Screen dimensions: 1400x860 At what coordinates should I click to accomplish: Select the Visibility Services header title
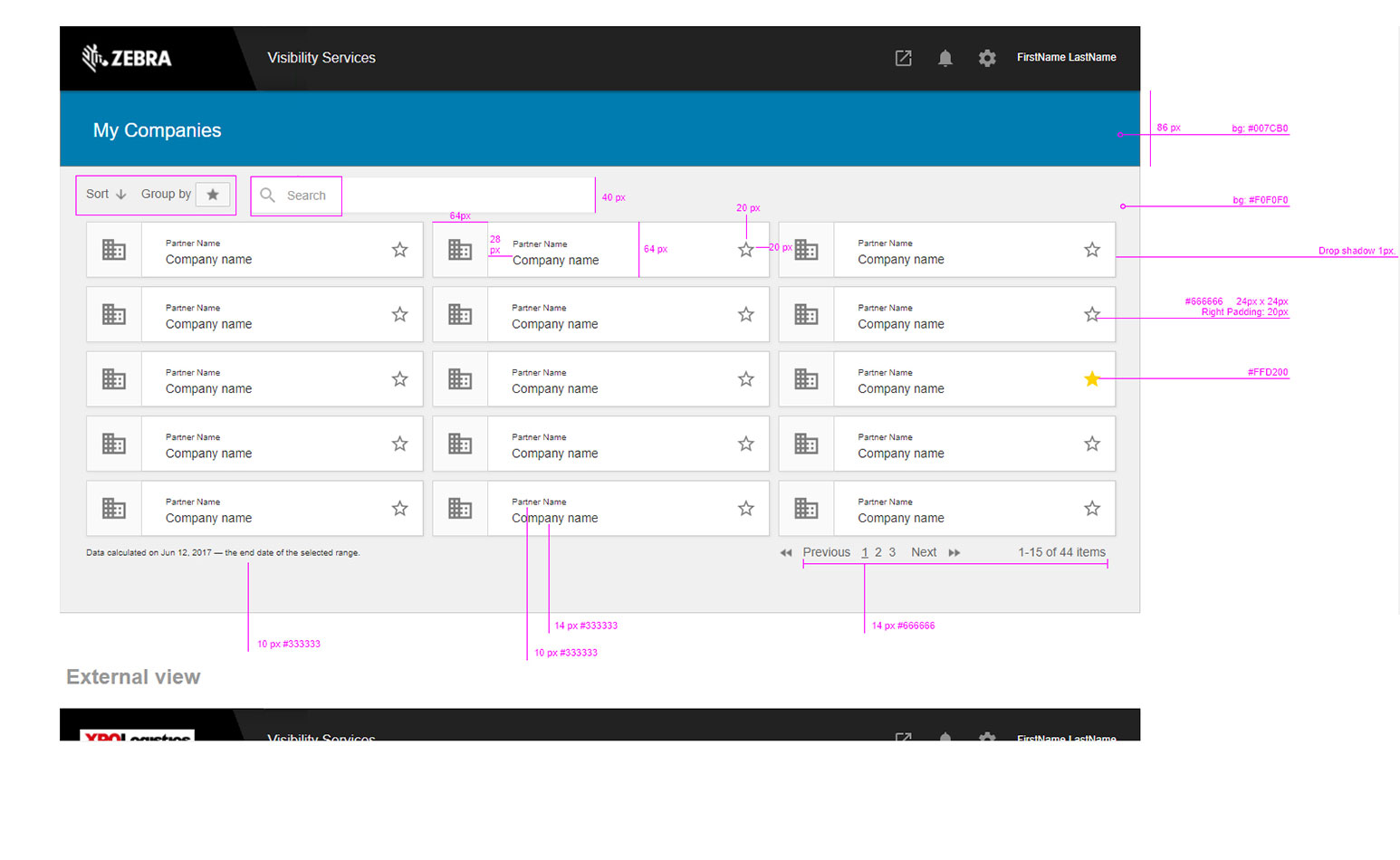tap(321, 57)
